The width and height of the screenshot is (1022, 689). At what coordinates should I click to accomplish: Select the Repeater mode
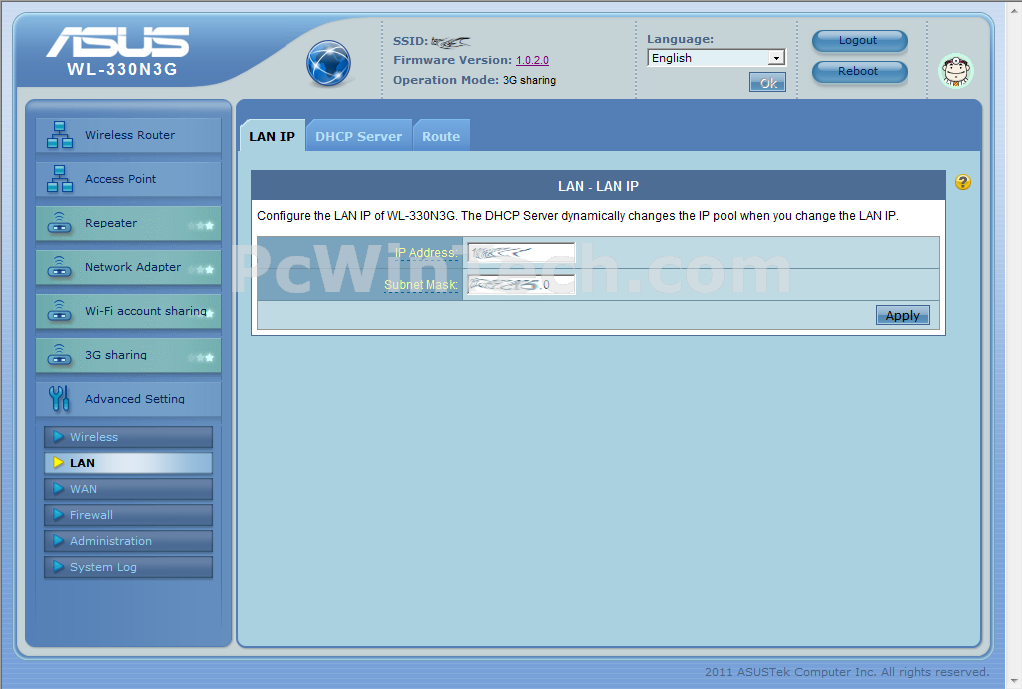click(128, 223)
